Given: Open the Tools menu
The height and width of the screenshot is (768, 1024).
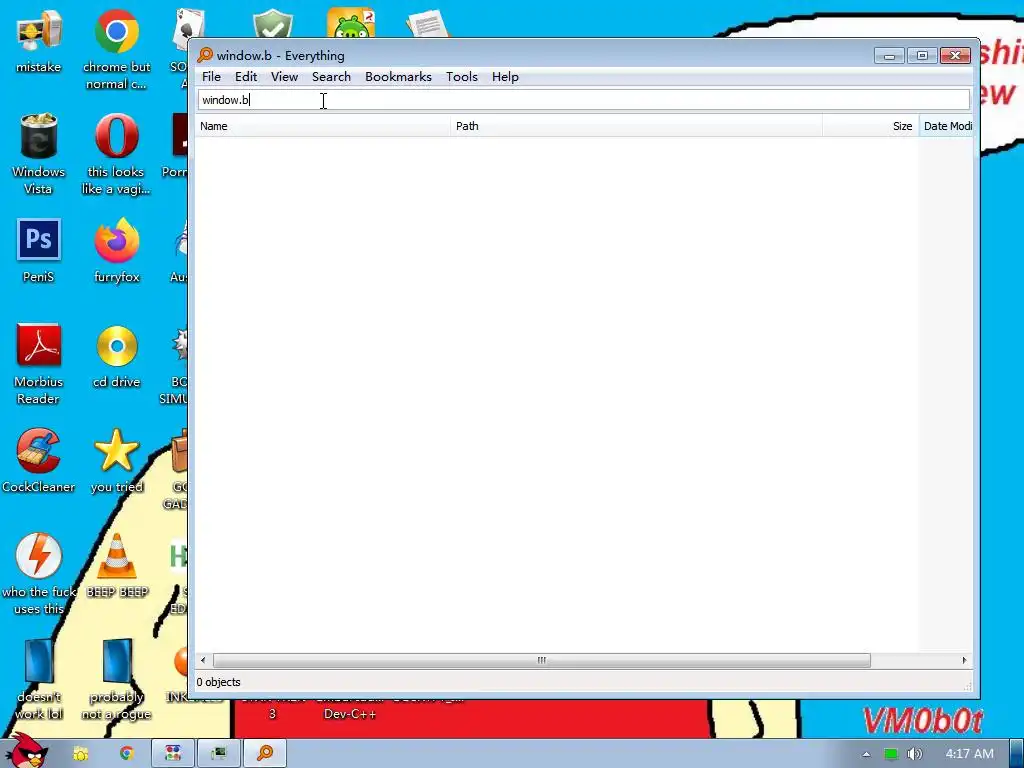Looking at the screenshot, I should (x=462, y=76).
